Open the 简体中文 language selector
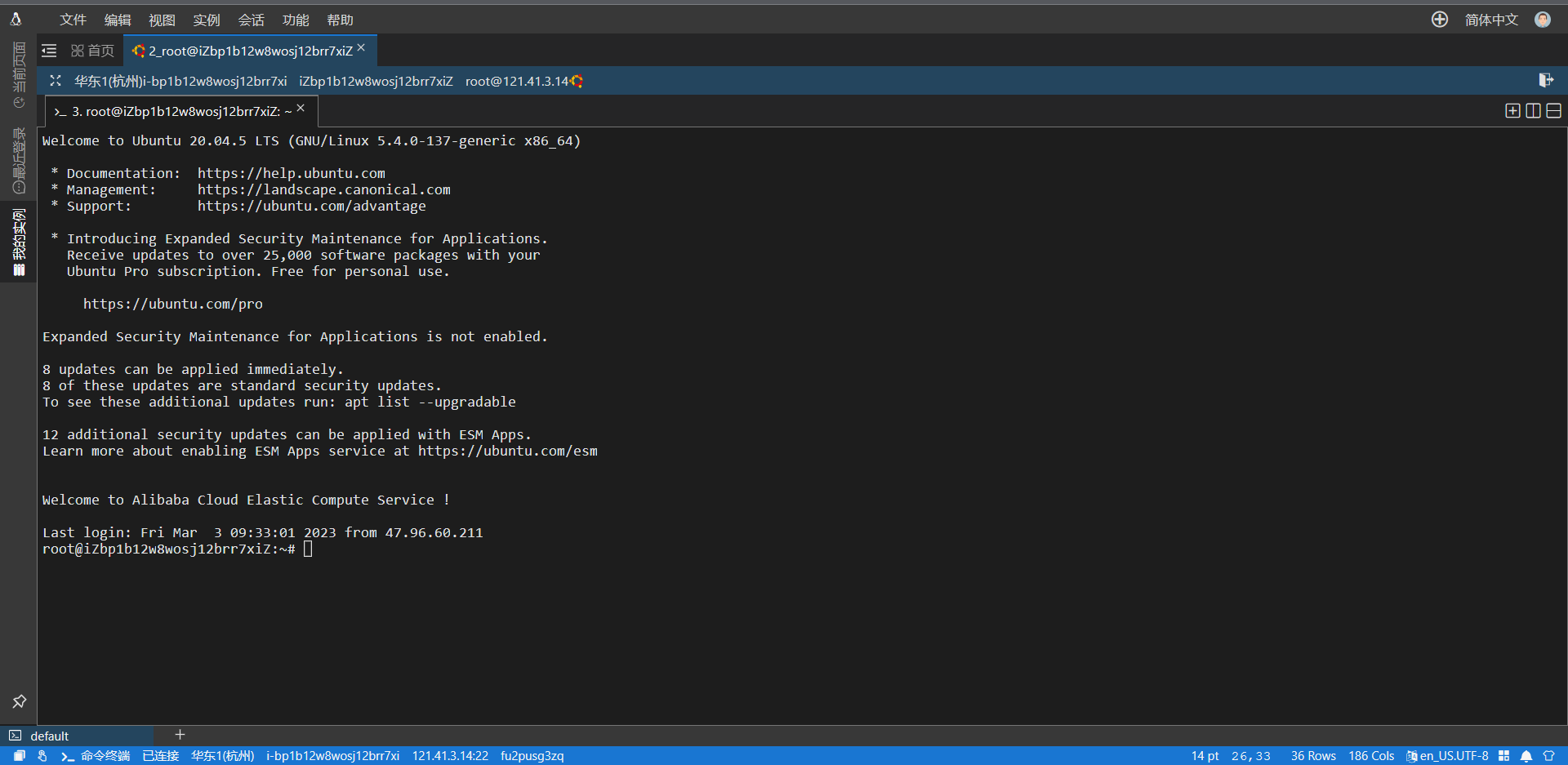 coord(1491,20)
